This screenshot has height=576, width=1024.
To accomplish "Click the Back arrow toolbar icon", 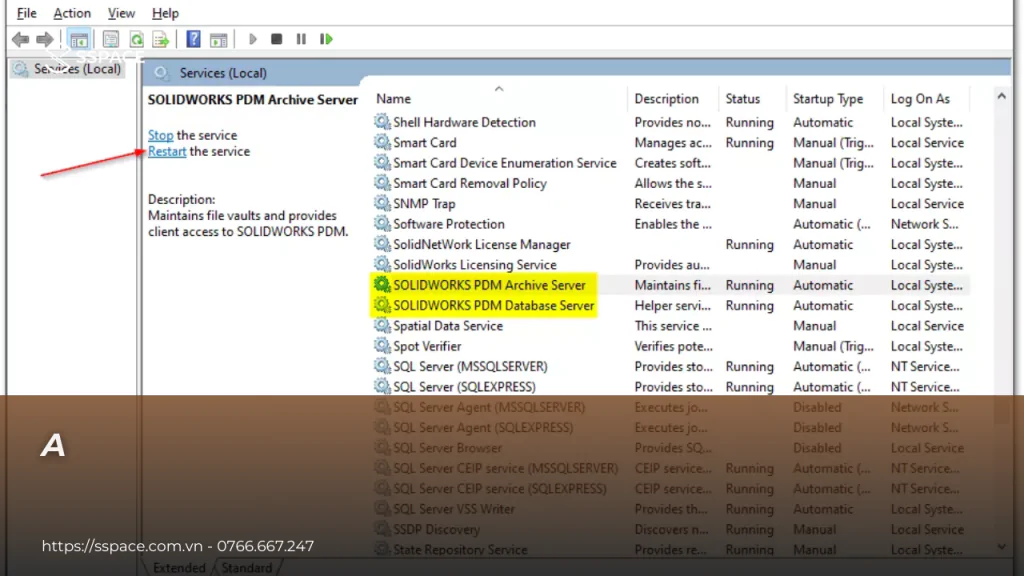I will pos(21,39).
